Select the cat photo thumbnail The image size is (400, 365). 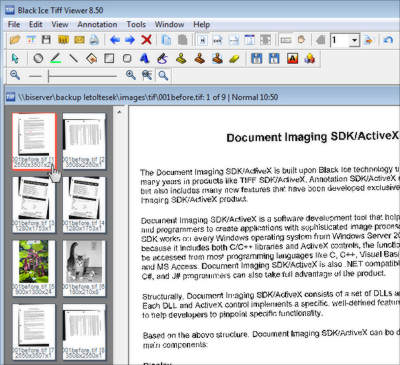(x=84, y=268)
